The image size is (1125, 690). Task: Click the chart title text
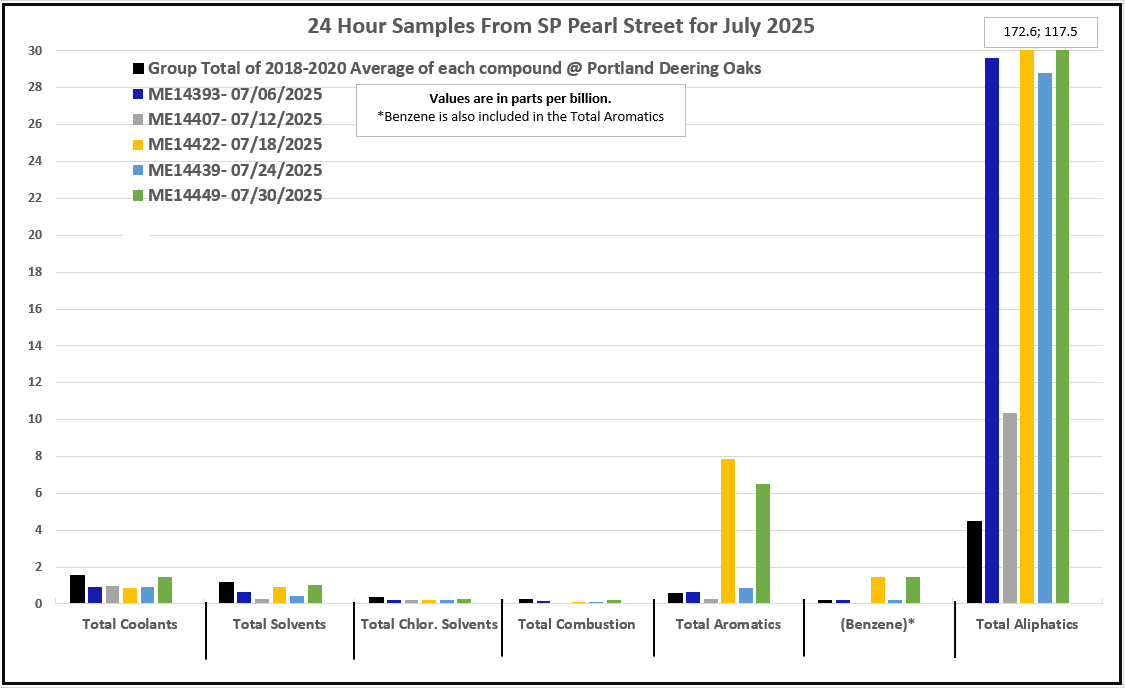tap(561, 27)
